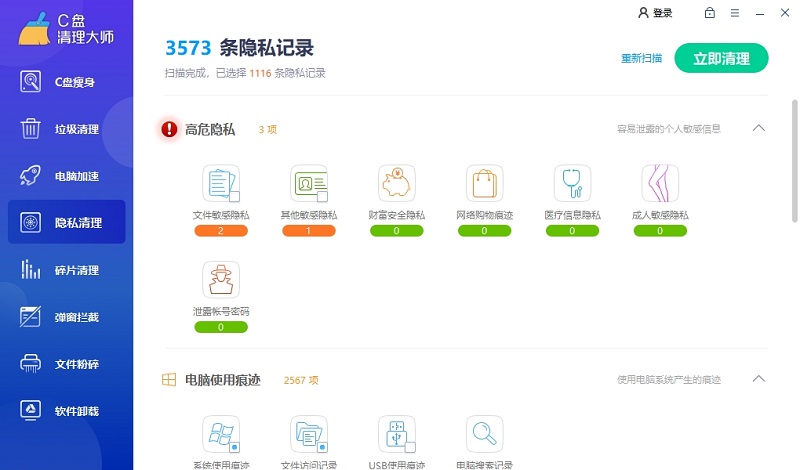
Task: Tick the checkbox on 文件敏感隐私
Action: coord(234,196)
